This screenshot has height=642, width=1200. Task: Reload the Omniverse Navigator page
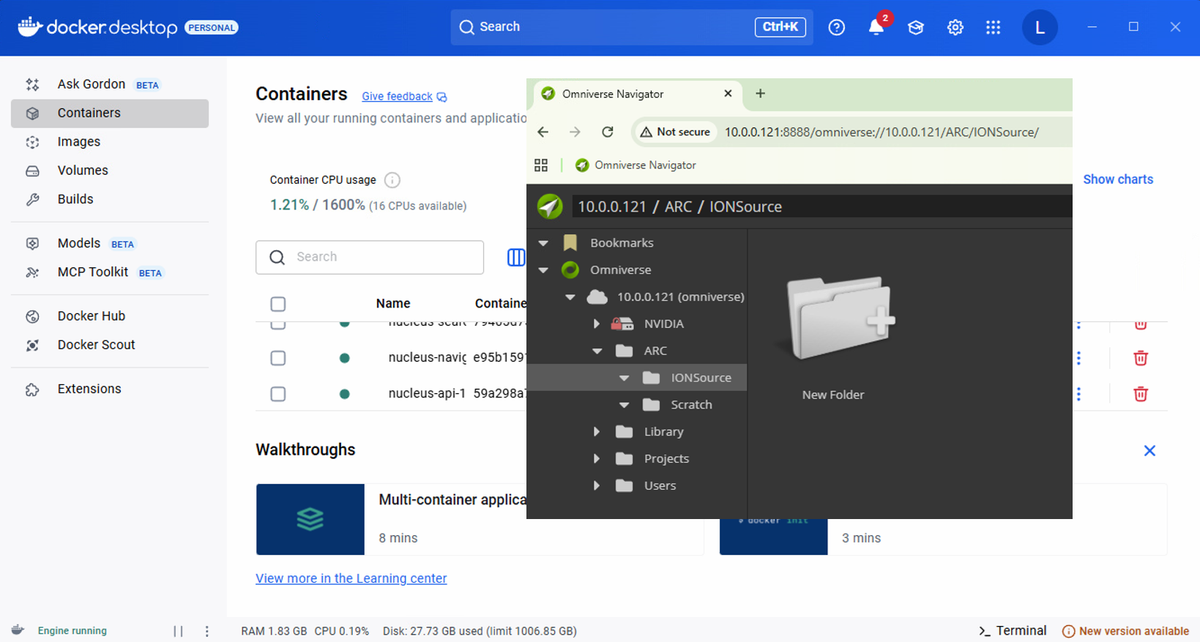pyautogui.click(x=607, y=132)
